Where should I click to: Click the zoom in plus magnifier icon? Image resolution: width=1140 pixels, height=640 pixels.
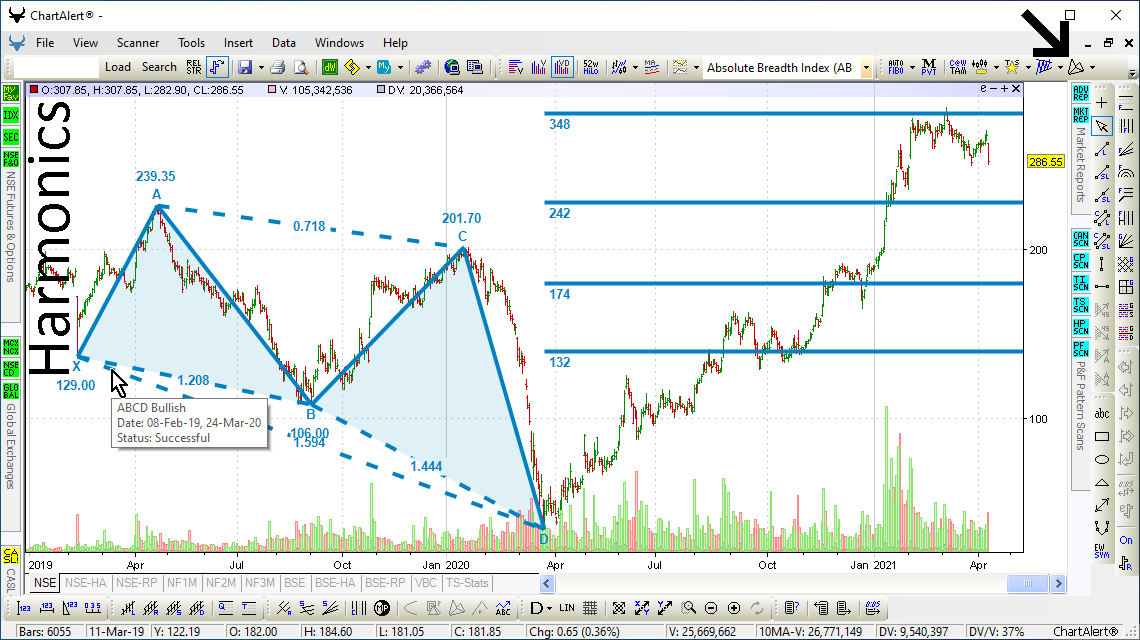(x=734, y=608)
